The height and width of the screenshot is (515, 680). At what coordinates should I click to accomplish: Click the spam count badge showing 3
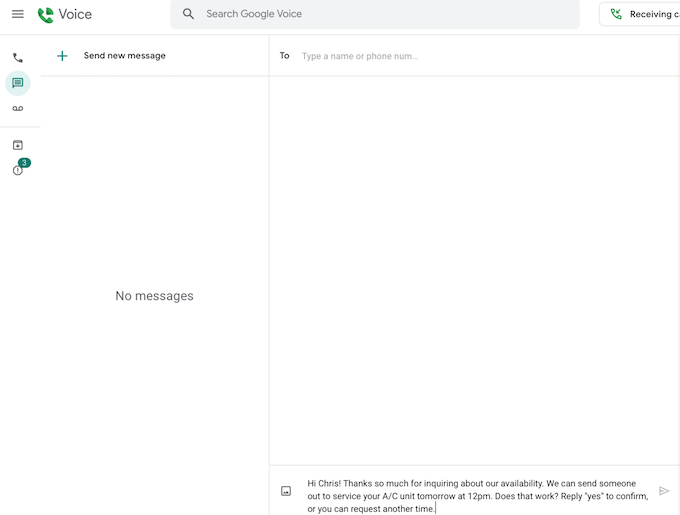pos(24,163)
